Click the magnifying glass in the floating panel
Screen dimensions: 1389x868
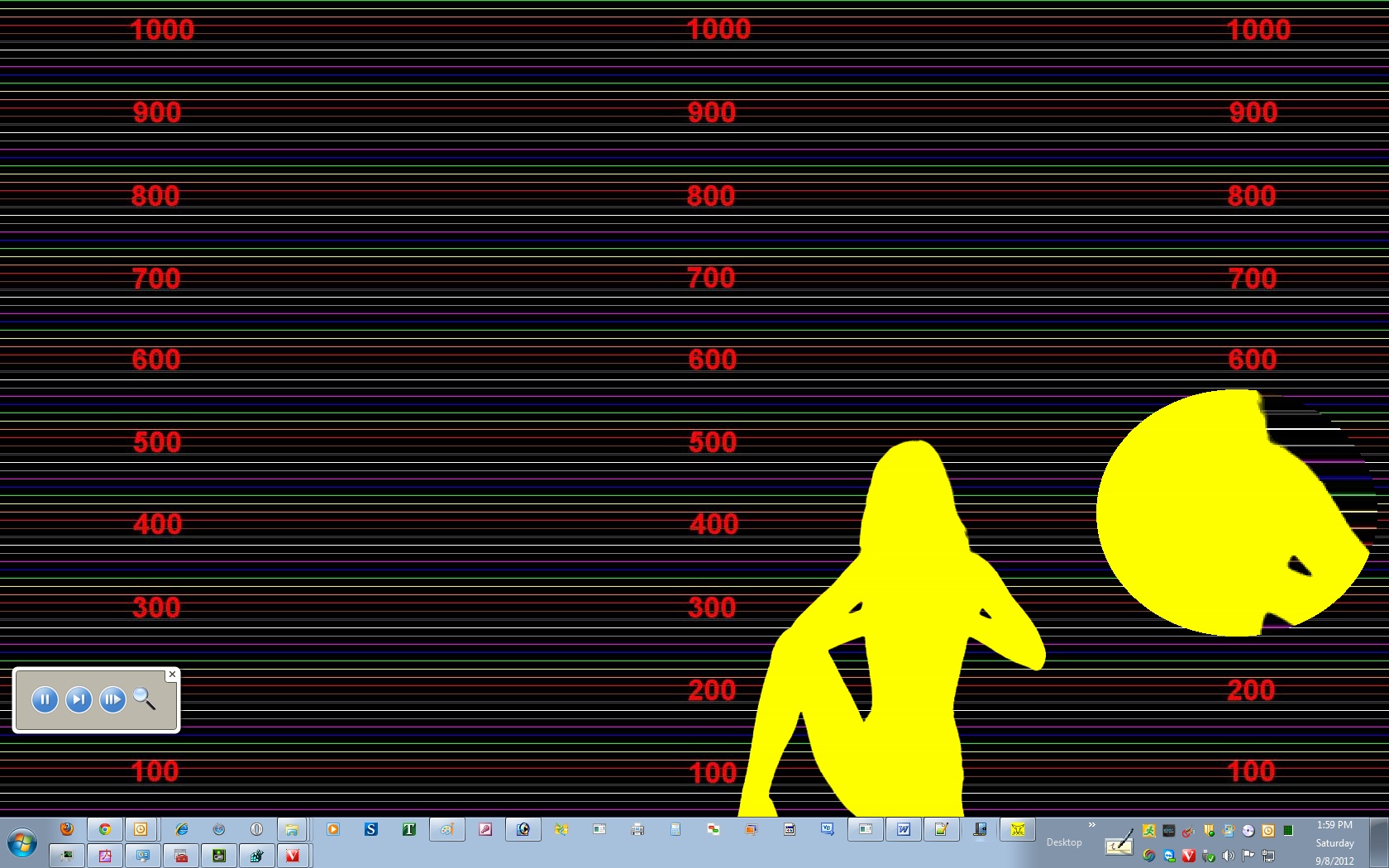pos(145,699)
